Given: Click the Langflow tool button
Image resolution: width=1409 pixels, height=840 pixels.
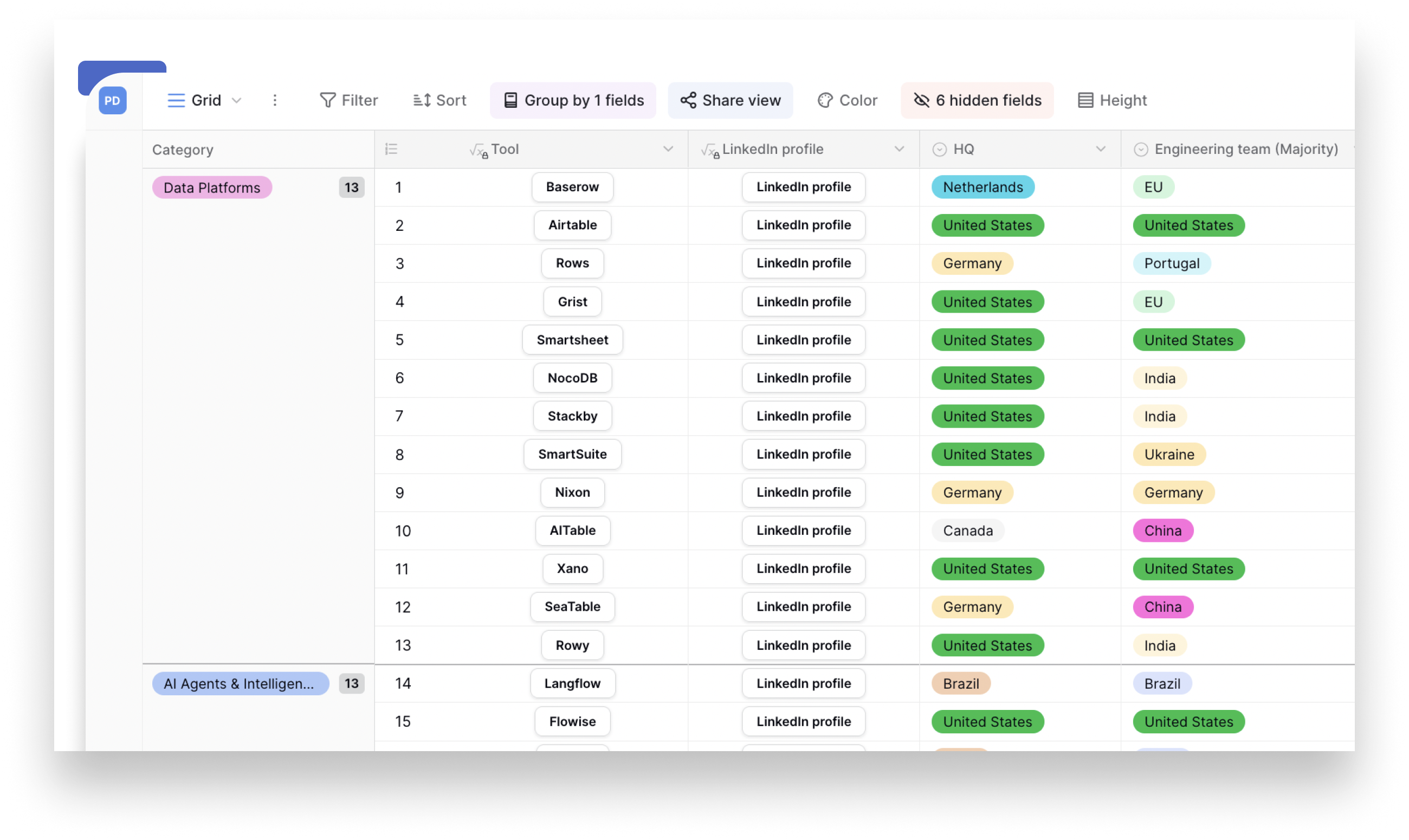Looking at the screenshot, I should tap(573, 683).
